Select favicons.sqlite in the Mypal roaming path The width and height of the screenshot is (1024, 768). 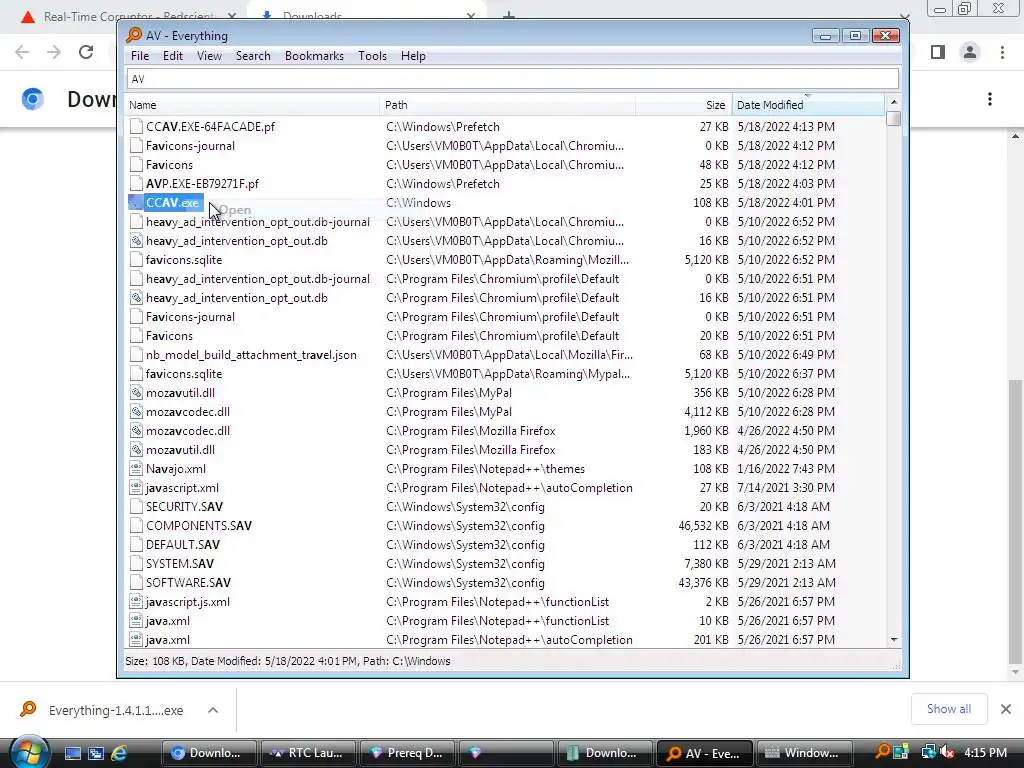pyautogui.click(x=184, y=374)
